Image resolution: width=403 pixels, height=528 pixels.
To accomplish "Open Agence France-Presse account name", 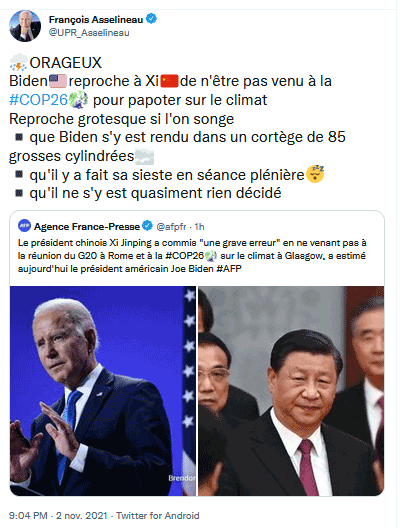I will pos(87,227).
